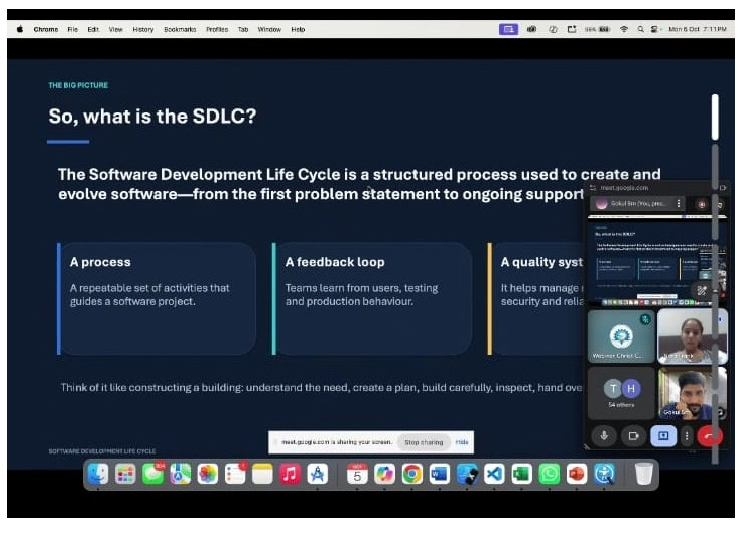The image size is (744, 535).
Task: Open Photos app in Dock
Action: [207, 474]
